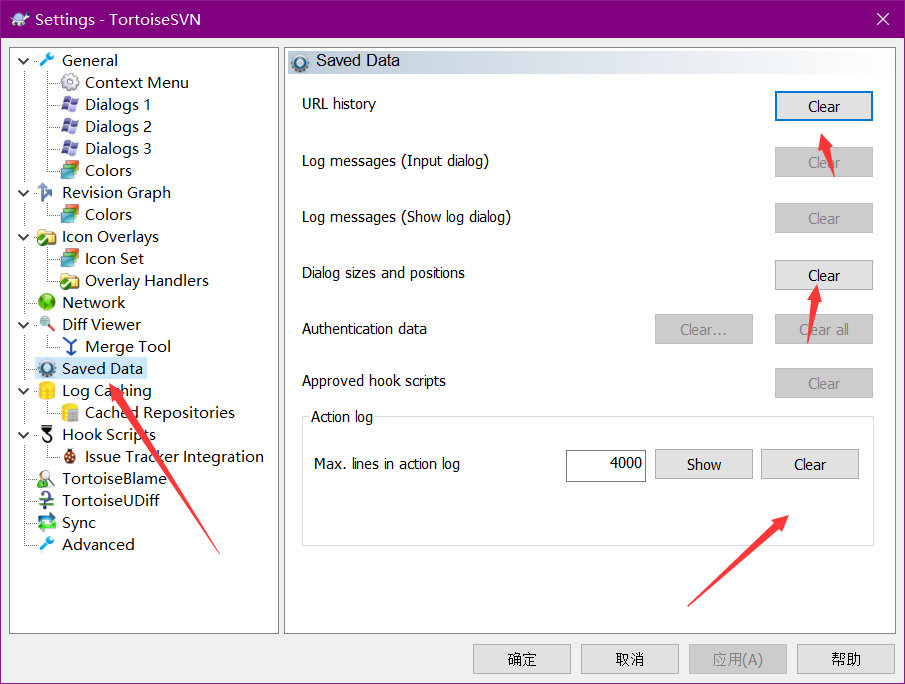Open the Context Menu settings page
Screen dimensions: 905x684
tap(137, 83)
